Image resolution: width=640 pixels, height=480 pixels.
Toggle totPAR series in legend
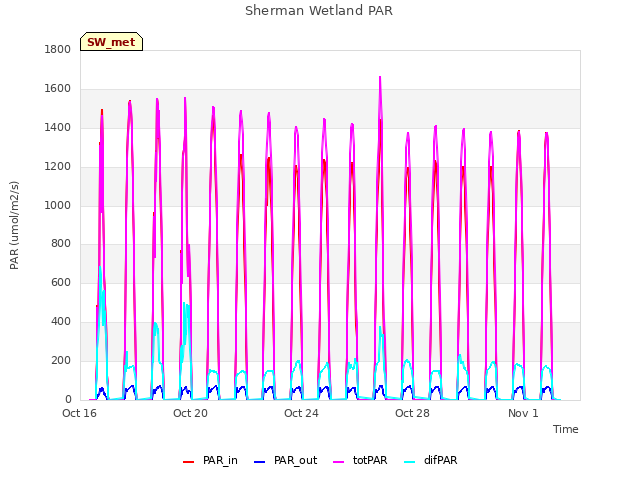click(360, 461)
